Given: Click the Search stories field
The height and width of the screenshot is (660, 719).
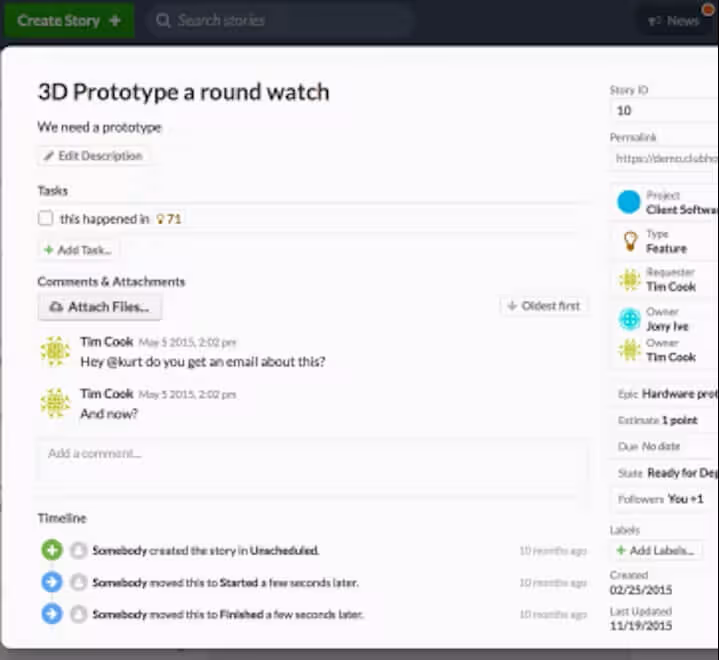Looking at the screenshot, I should (x=280, y=21).
